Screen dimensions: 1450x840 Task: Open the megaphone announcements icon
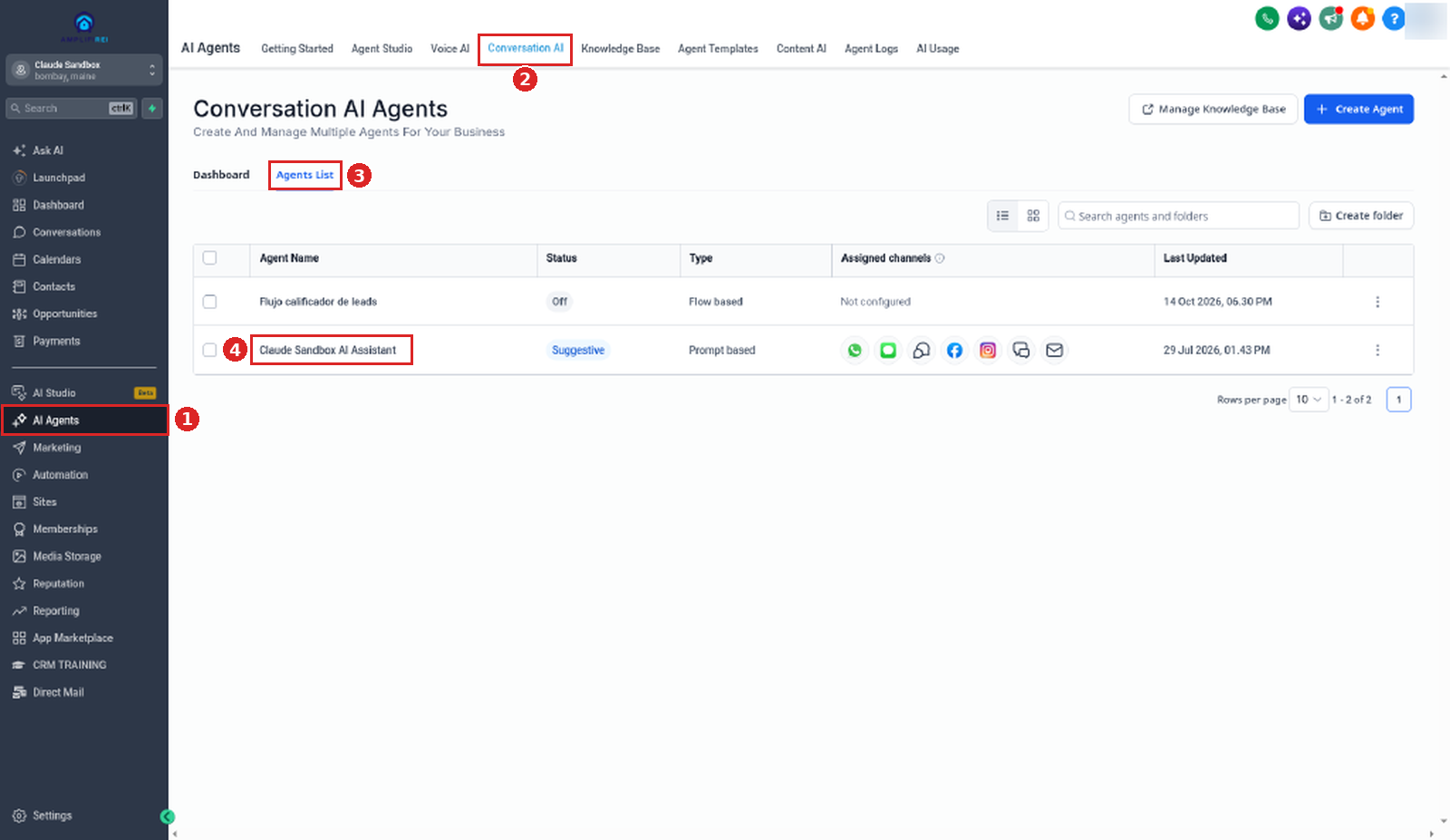(x=1330, y=18)
